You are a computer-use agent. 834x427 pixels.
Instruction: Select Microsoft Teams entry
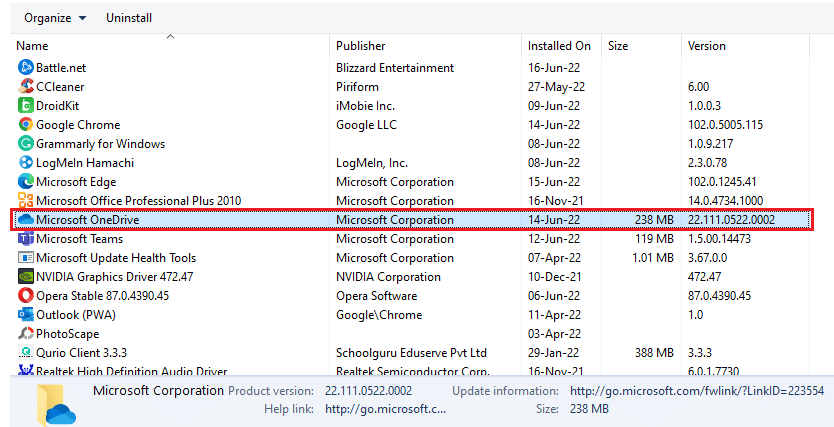[79, 239]
